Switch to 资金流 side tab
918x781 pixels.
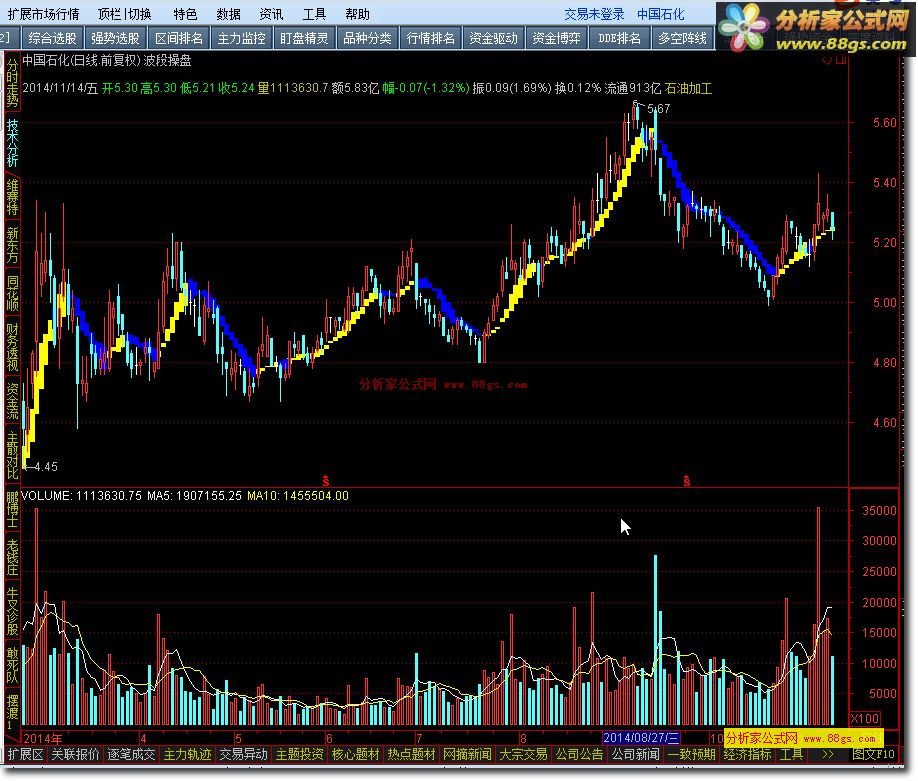tap(12, 401)
